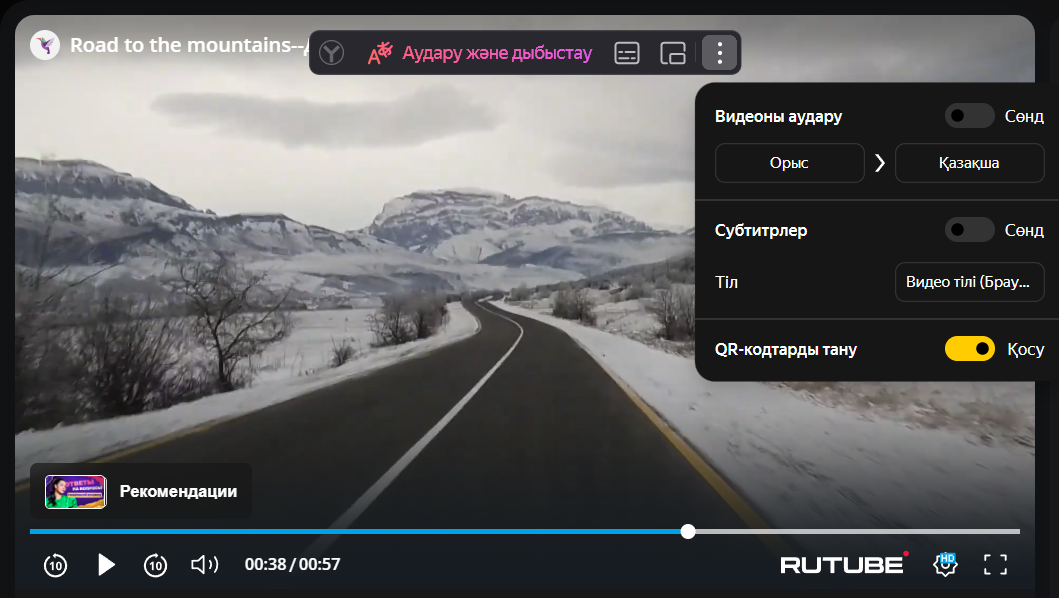Open the subtitle 'Тіл' language dropdown
The height and width of the screenshot is (598, 1059).
tap(968, 282)
